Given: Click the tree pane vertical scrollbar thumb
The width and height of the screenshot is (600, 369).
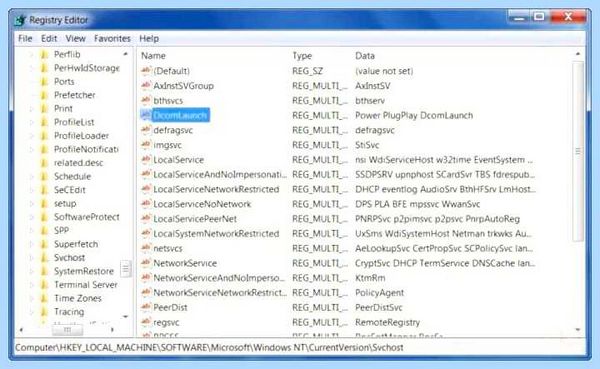Looking at the screenshot, I should (x=126, y=269).
